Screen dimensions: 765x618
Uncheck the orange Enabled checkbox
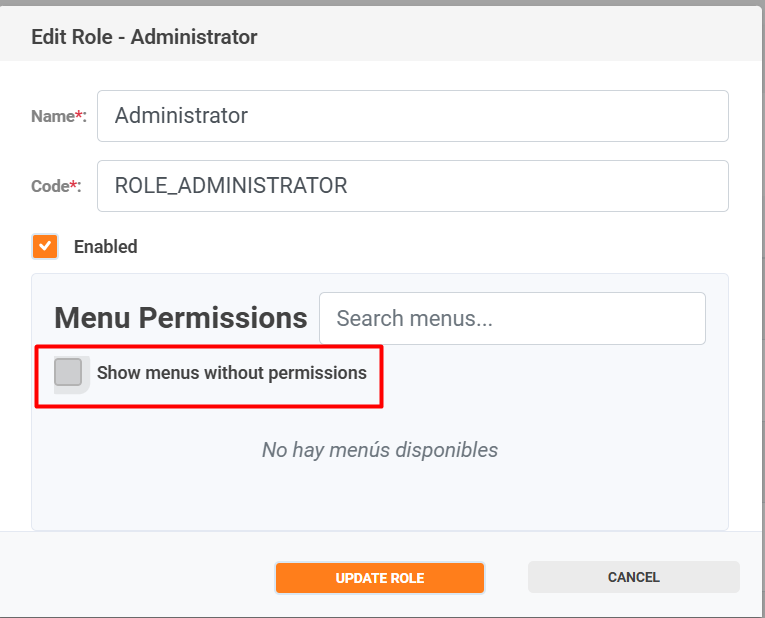[x=45, y=246]
